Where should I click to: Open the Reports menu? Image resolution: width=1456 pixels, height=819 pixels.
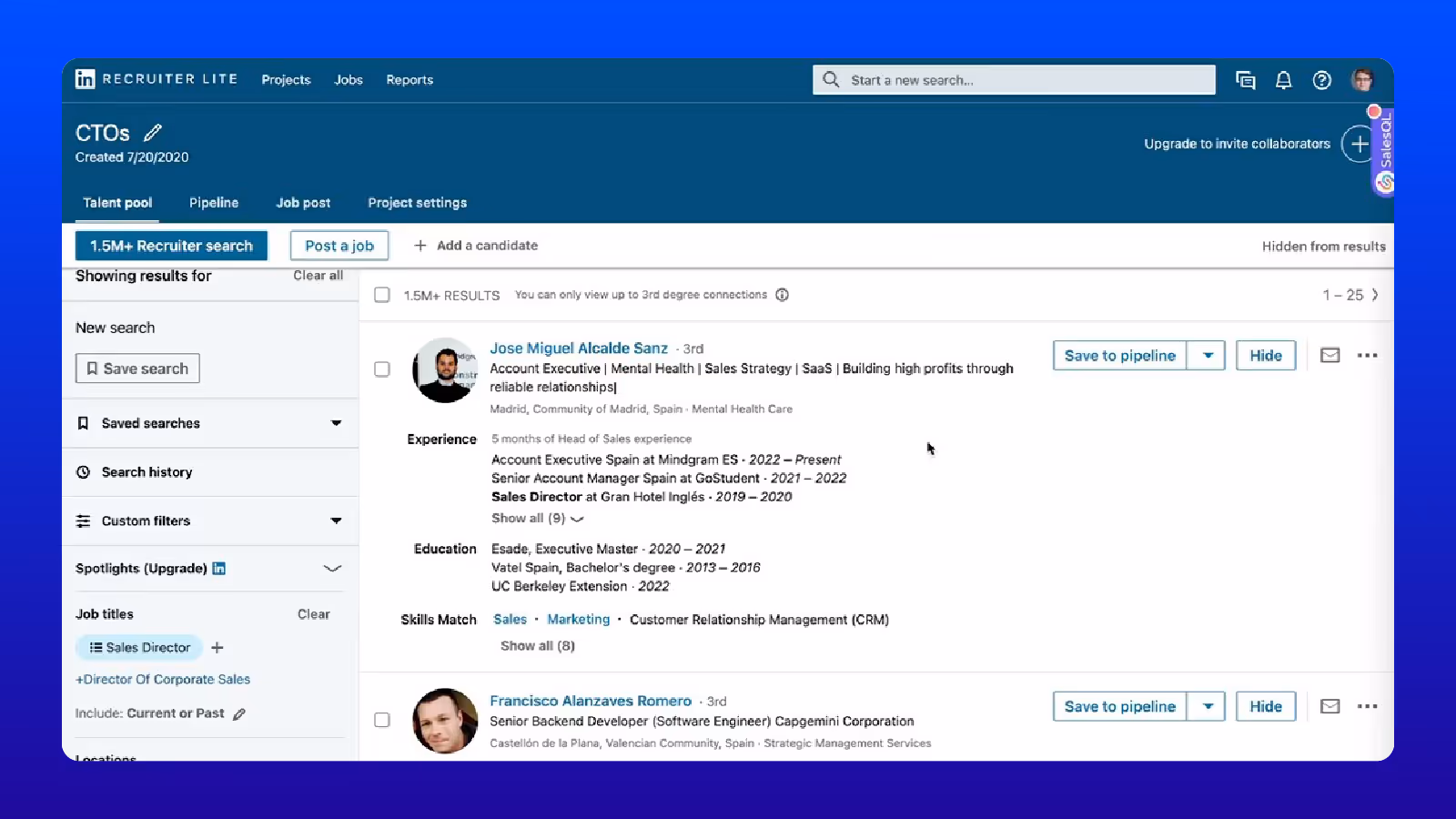click(x=409, y=80)
